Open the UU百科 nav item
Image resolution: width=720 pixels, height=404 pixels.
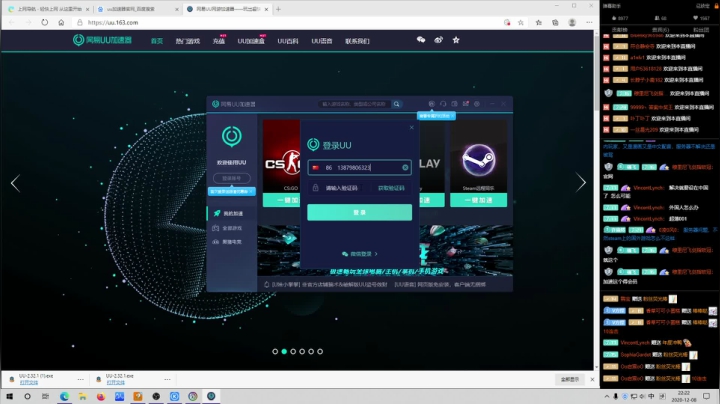coord(287,41)
